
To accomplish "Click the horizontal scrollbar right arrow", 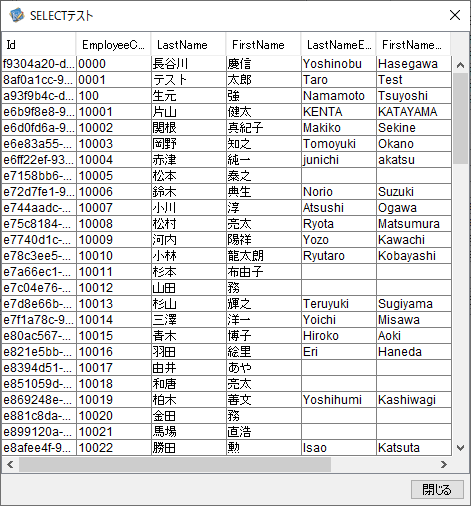I will tap(444, 464).
